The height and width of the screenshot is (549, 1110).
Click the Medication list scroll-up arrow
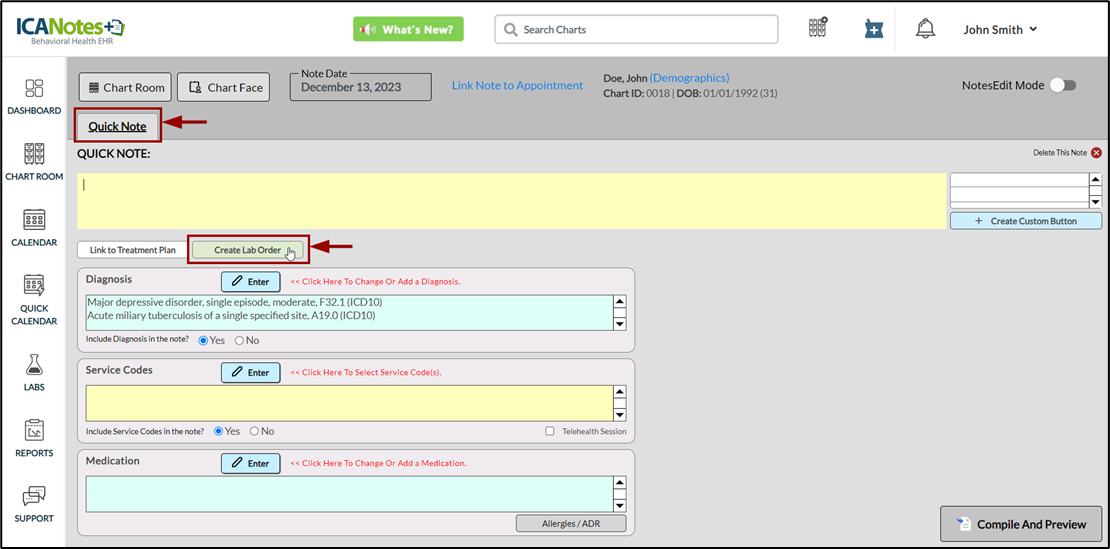[619, 482]
